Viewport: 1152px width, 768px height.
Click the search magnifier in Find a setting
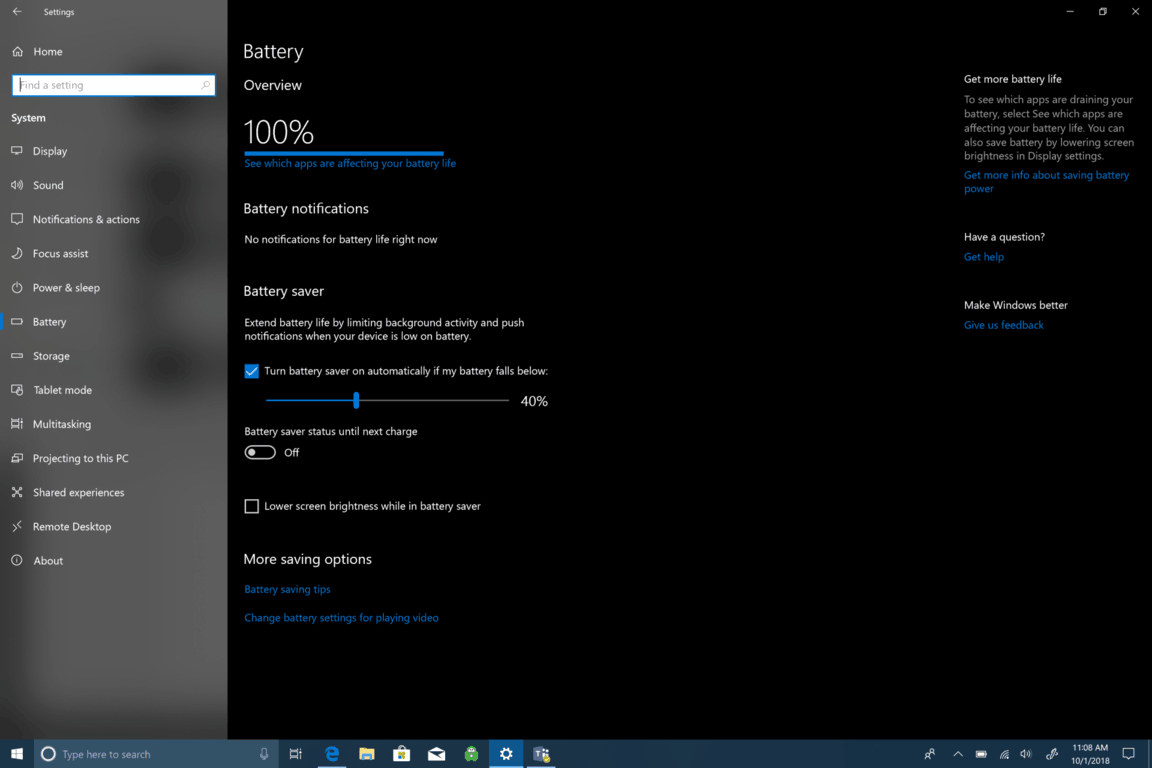(206, 85)
